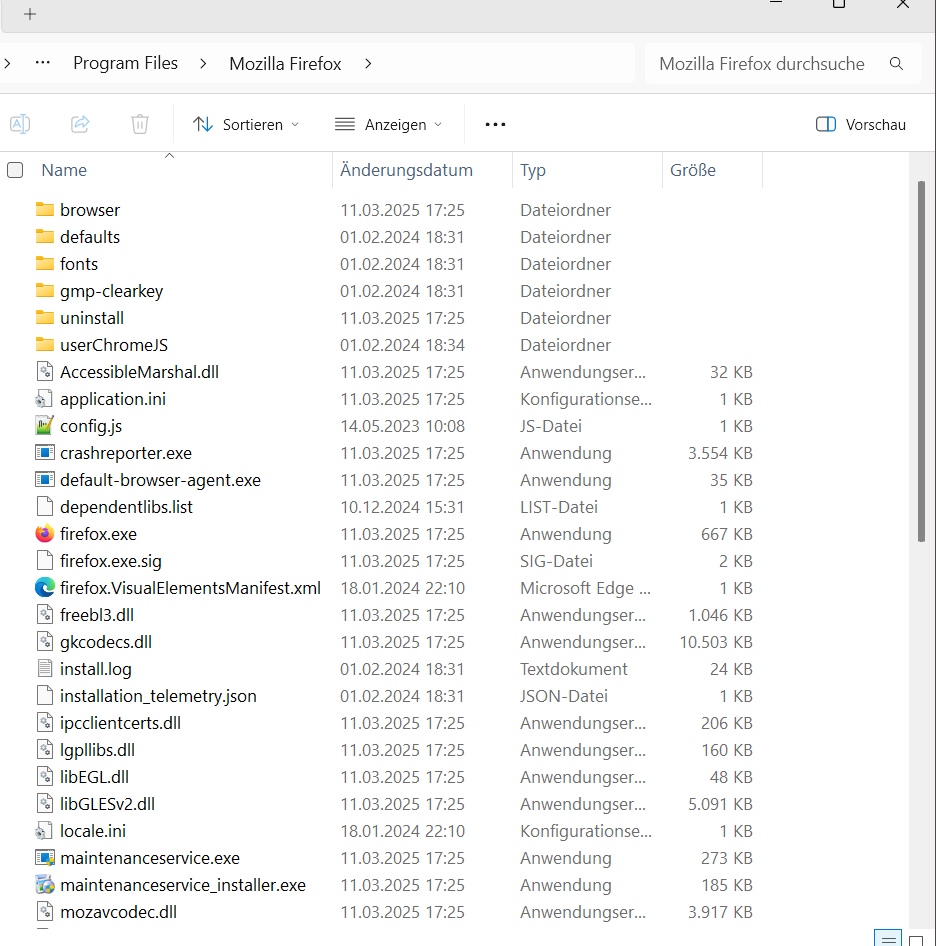Click the 14.05.2023 10:08 date entry
936x946 pixels.
(402, 426)
